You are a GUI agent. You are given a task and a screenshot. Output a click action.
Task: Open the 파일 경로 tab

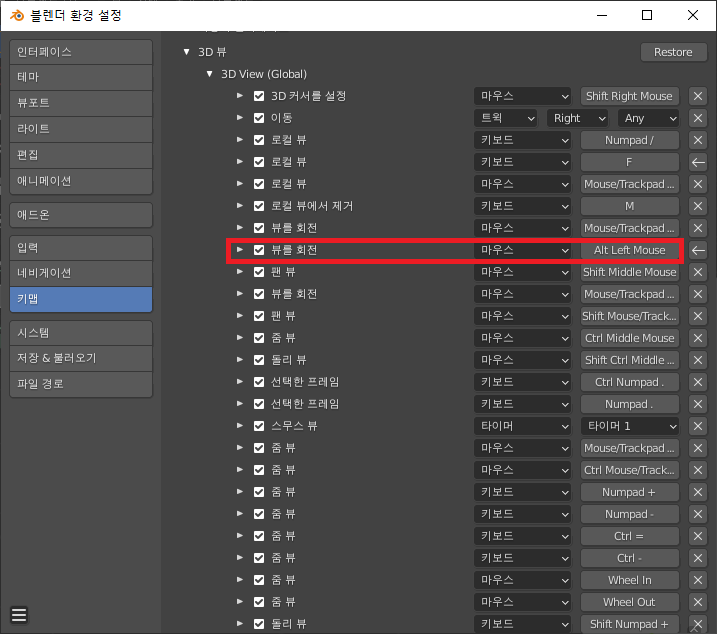(x=81, y=384)
